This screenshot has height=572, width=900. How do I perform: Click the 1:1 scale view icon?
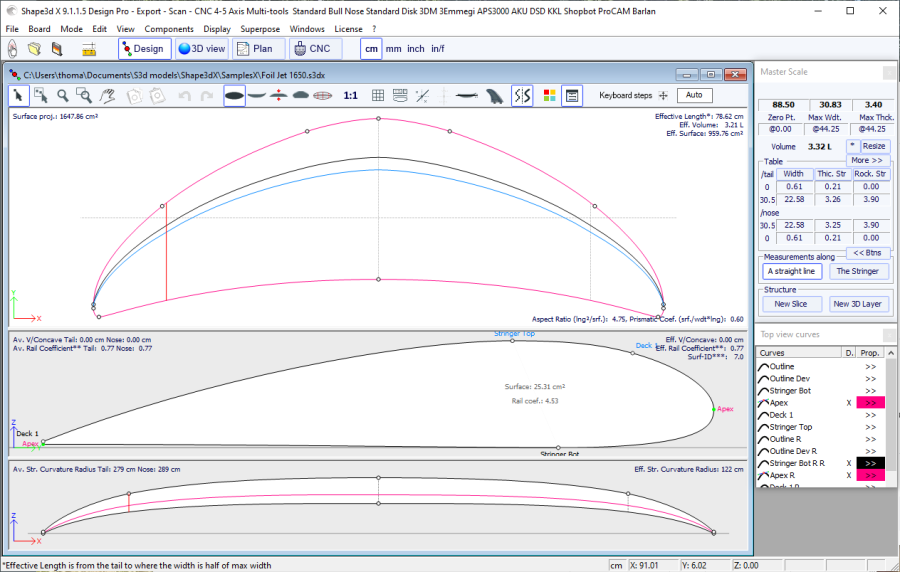pos(351,96)
